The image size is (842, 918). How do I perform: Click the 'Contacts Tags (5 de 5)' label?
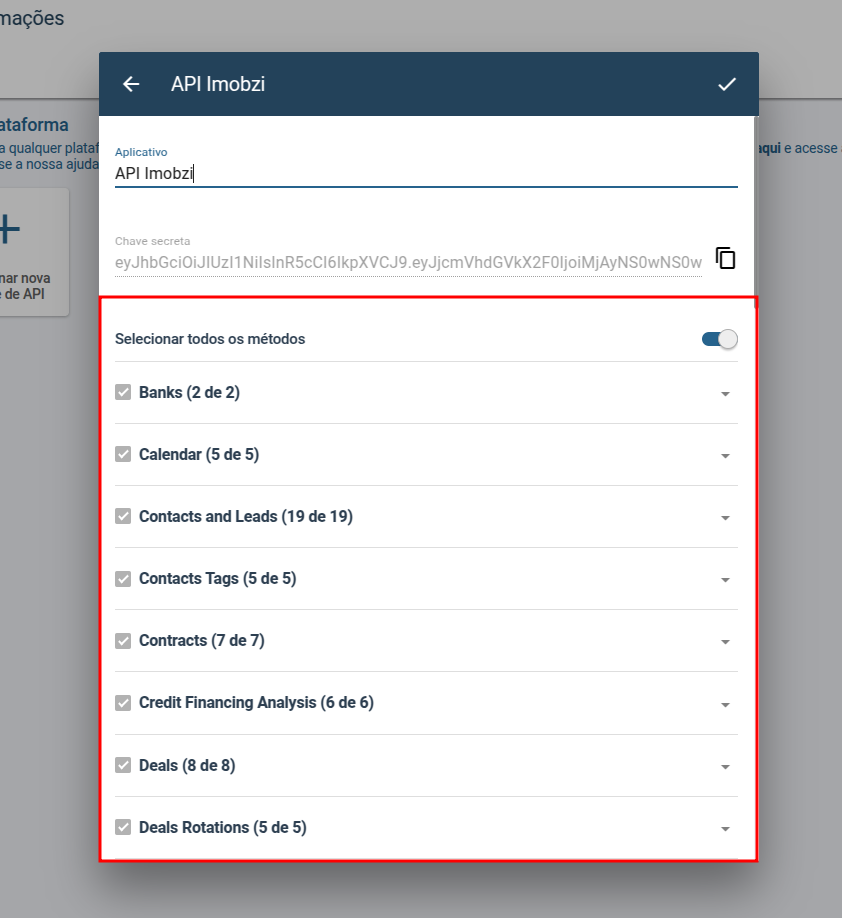pos(217,579)
